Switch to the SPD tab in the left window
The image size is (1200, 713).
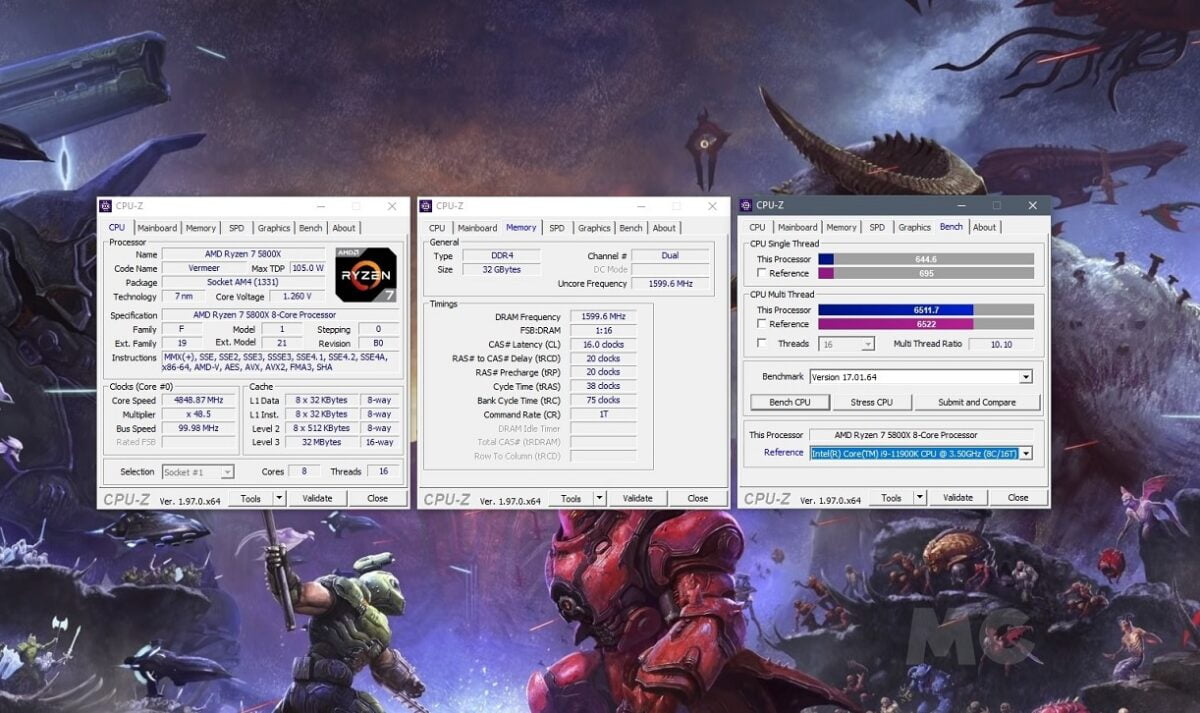(236, 227)
